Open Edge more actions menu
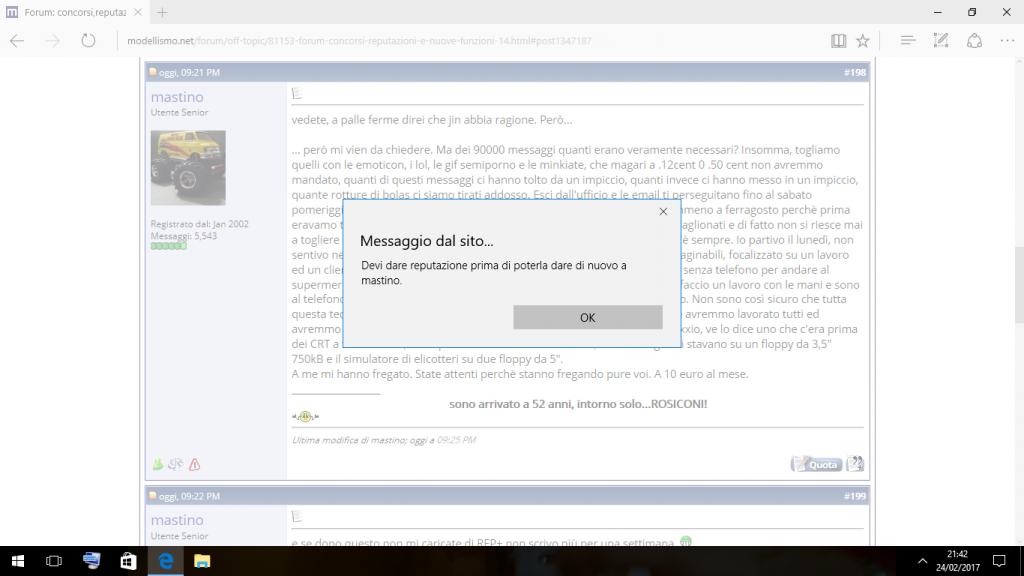1024x576 pixels. 1005,41
